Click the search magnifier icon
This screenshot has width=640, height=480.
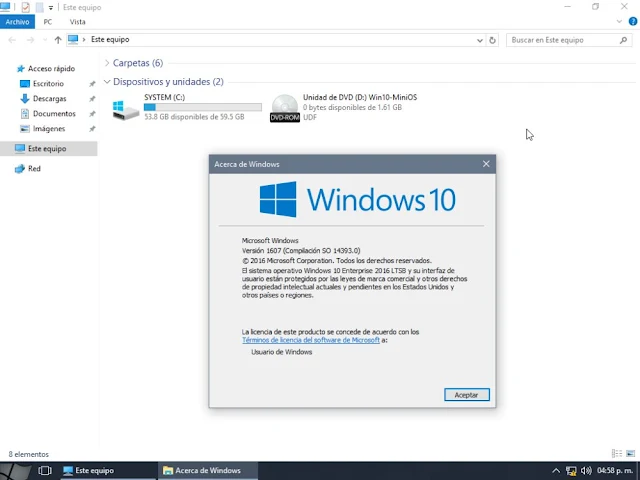623,40
